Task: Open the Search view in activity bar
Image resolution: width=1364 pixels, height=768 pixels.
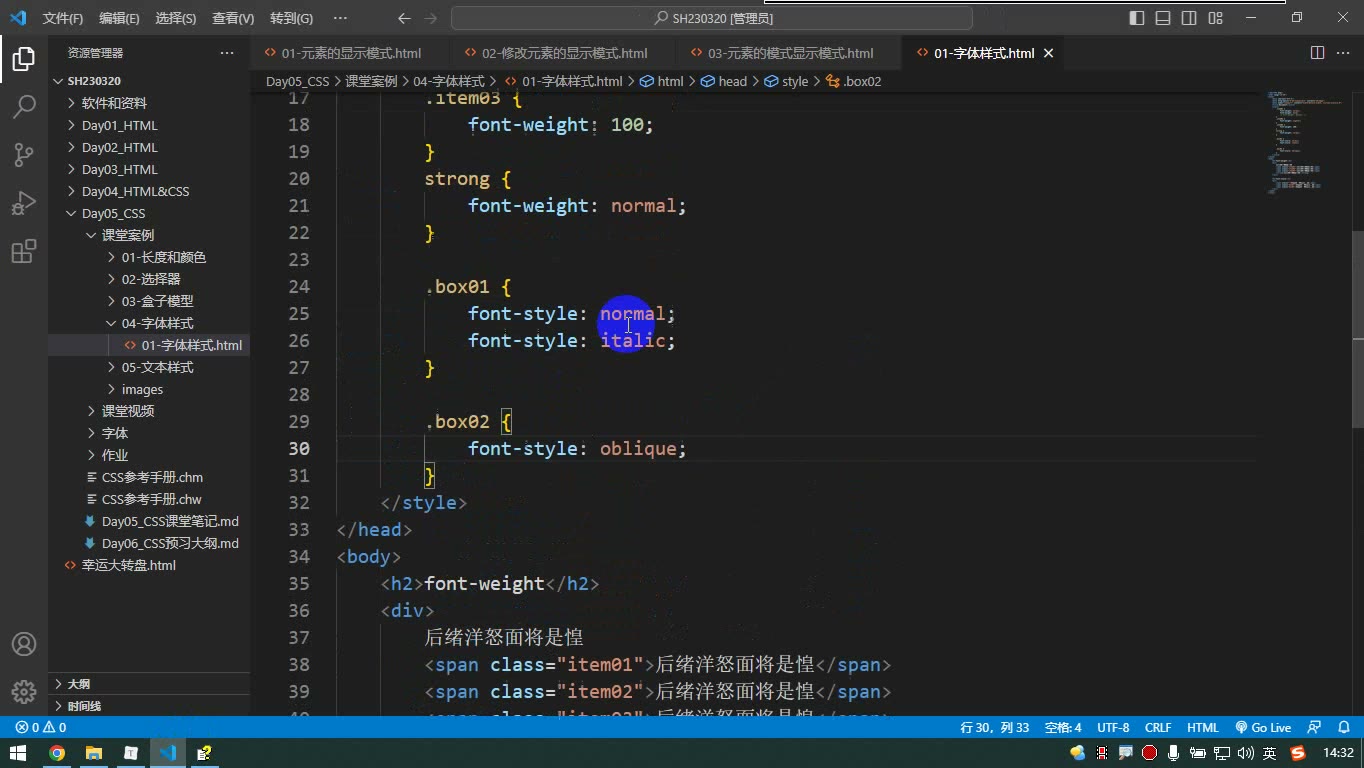Action: 24,107
